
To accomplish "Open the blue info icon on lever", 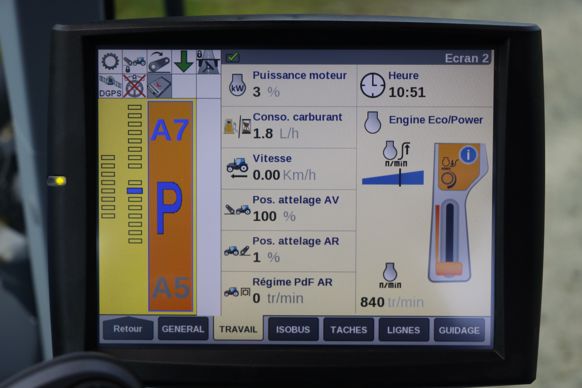I will [468, 154].
